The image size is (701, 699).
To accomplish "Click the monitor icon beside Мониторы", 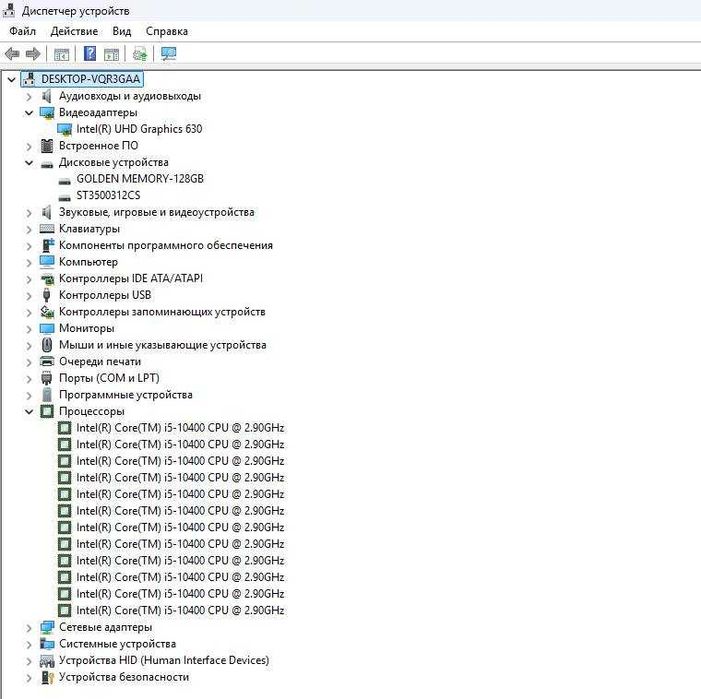I will pyautogui.click(x=47, y=328).
